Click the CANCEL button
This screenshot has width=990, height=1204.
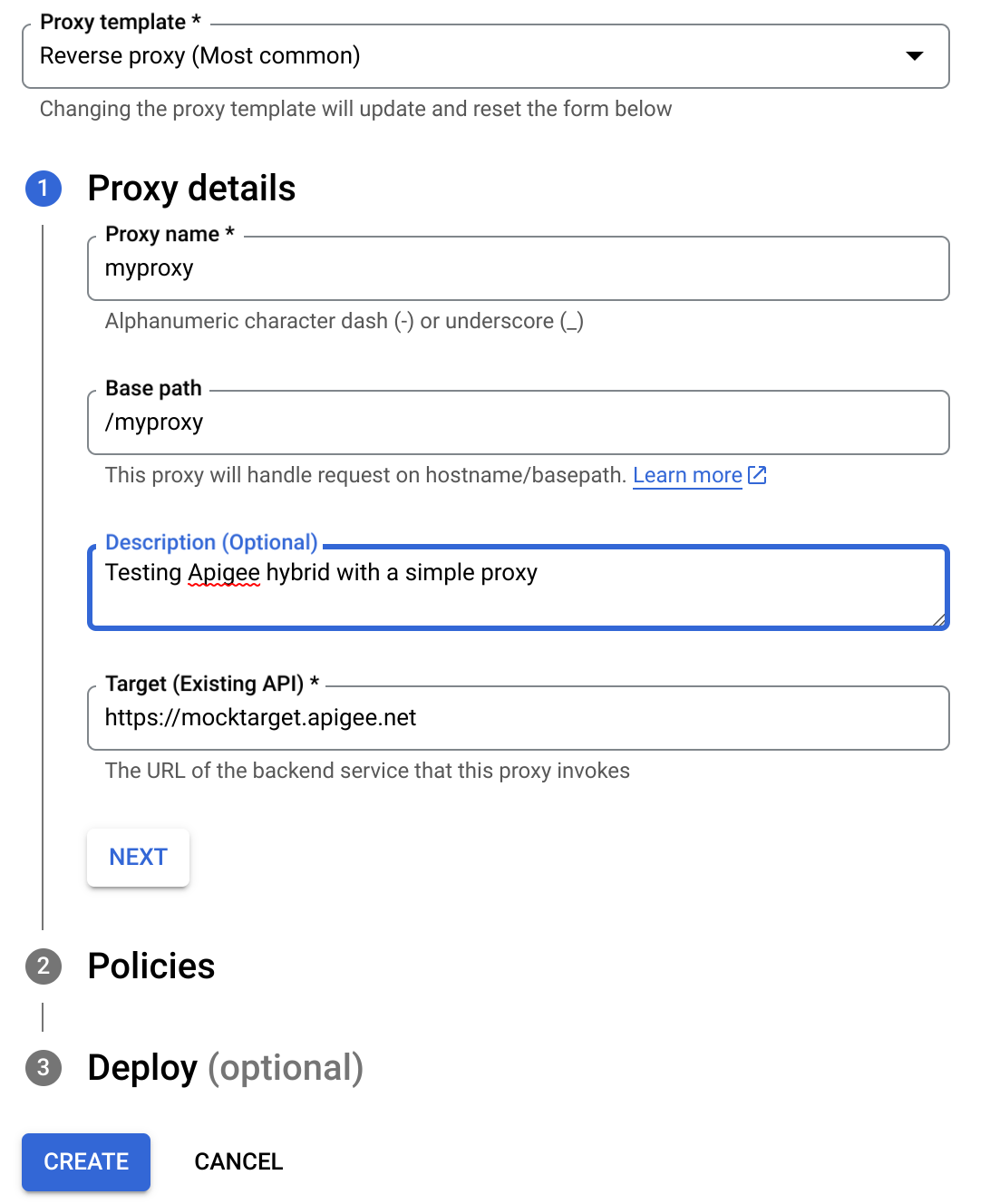point(238,1162)
